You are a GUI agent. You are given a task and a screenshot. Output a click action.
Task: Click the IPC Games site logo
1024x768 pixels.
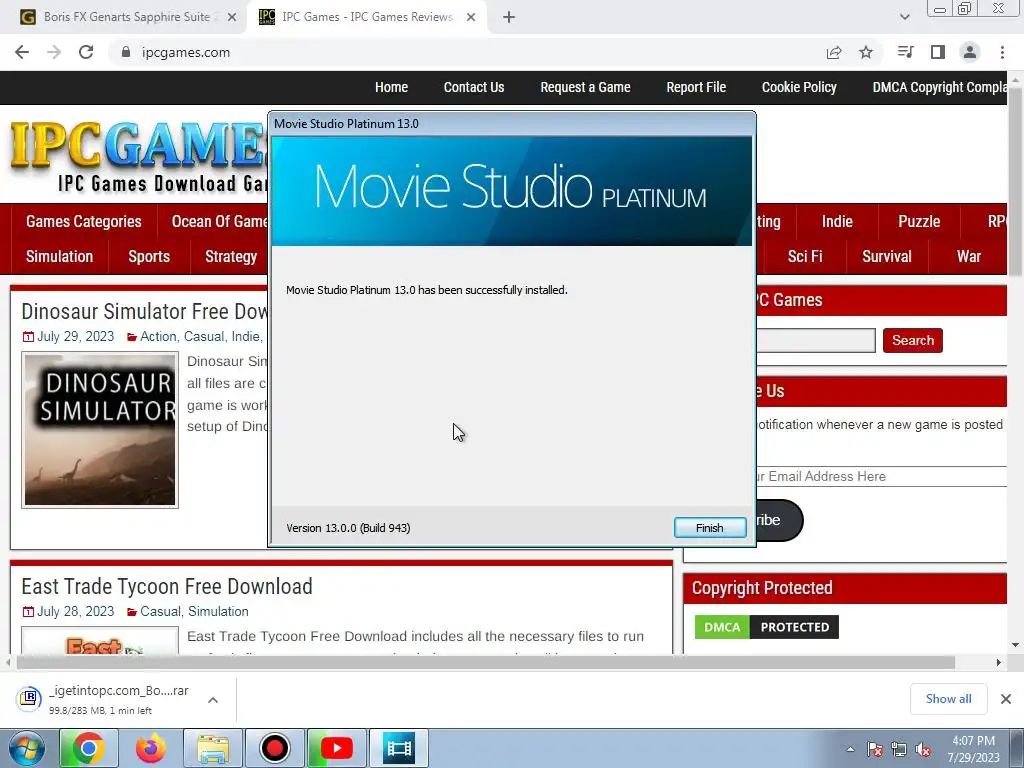point(138,157)
